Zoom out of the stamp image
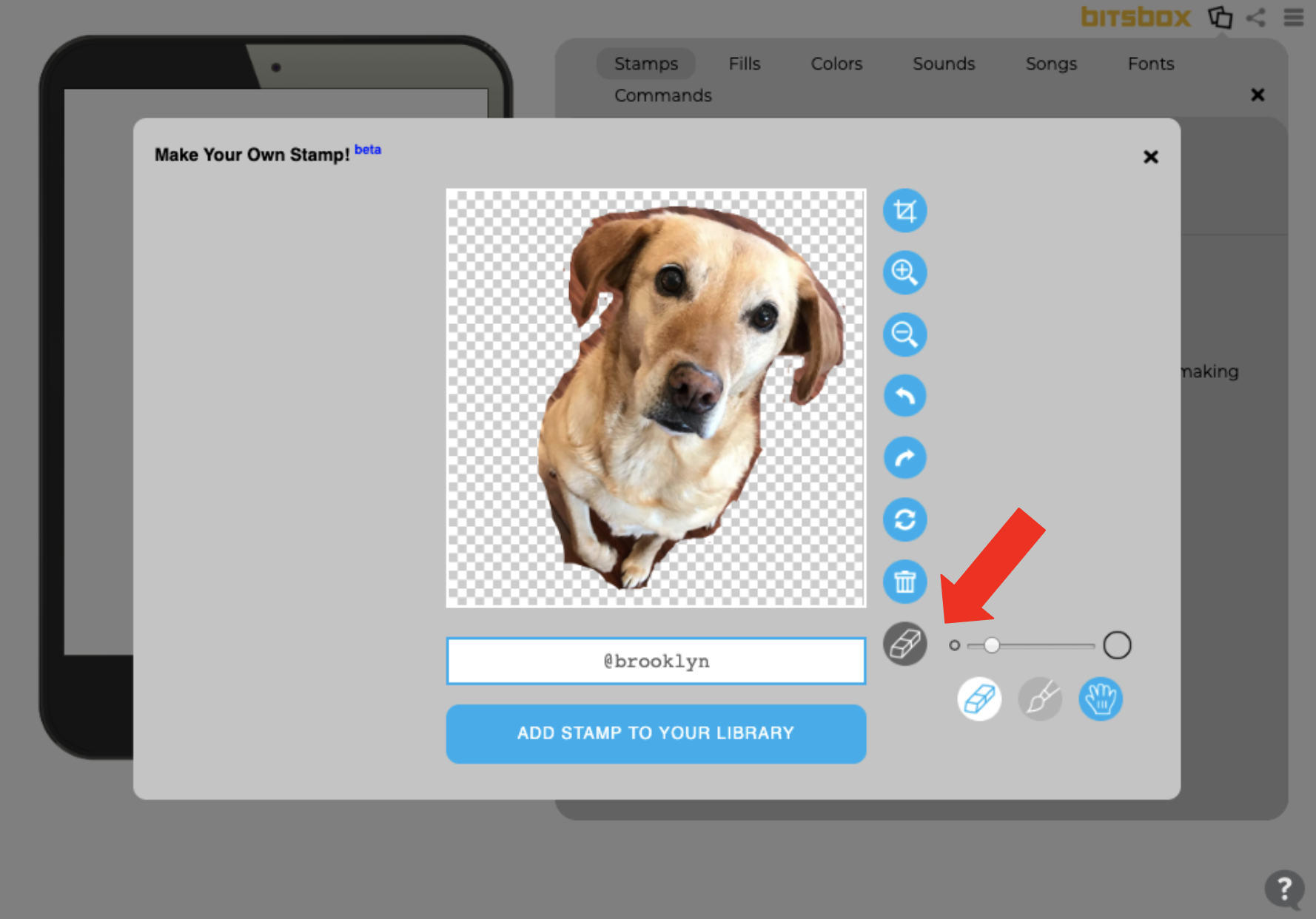The height and width of the screenshot is (919, 1316). click(x=904, y=334)
